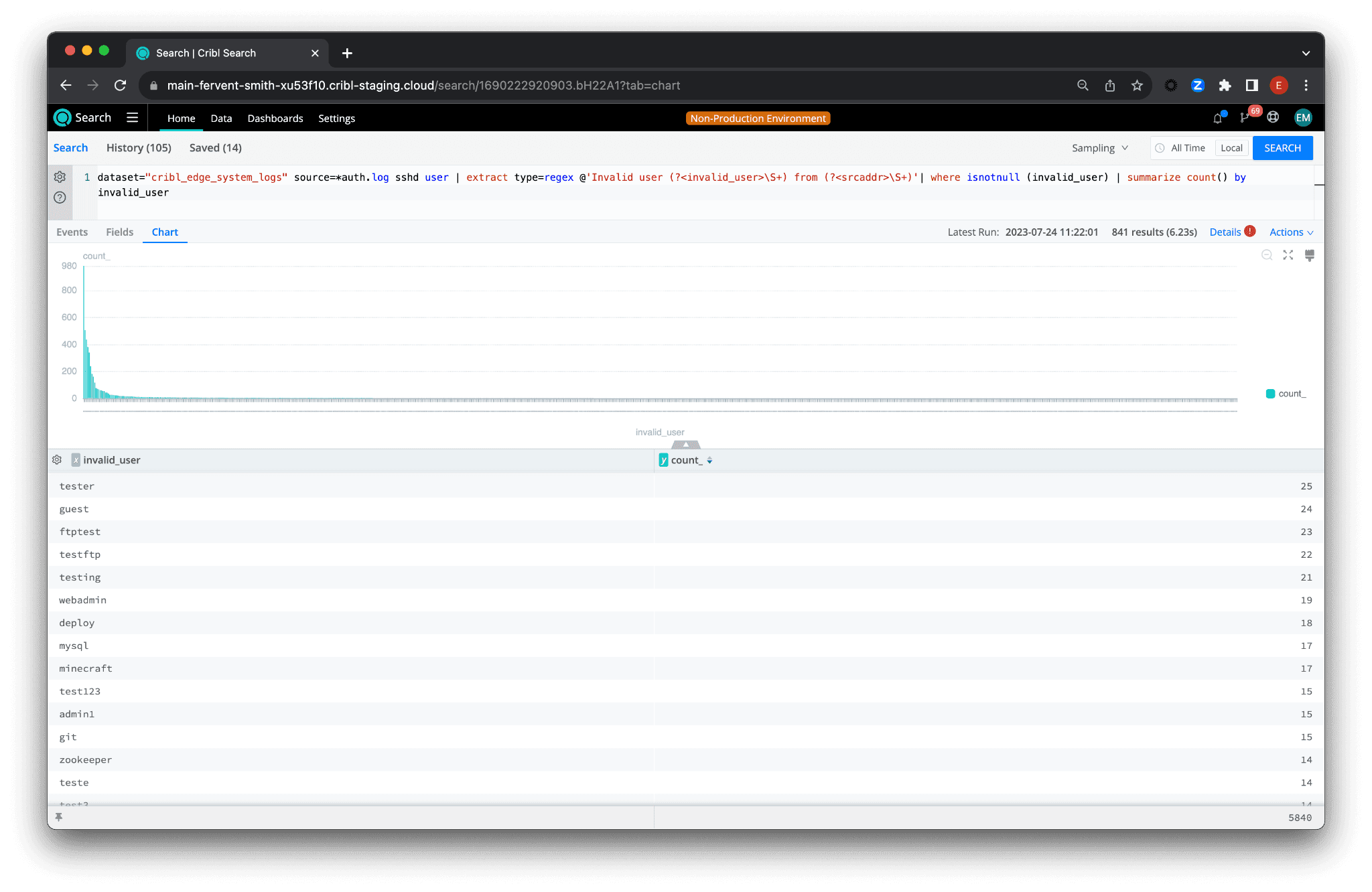The width and height of the screenshot is (1372, 892).
Task: Toggle sort on count_ column
Action: [709, 461]
